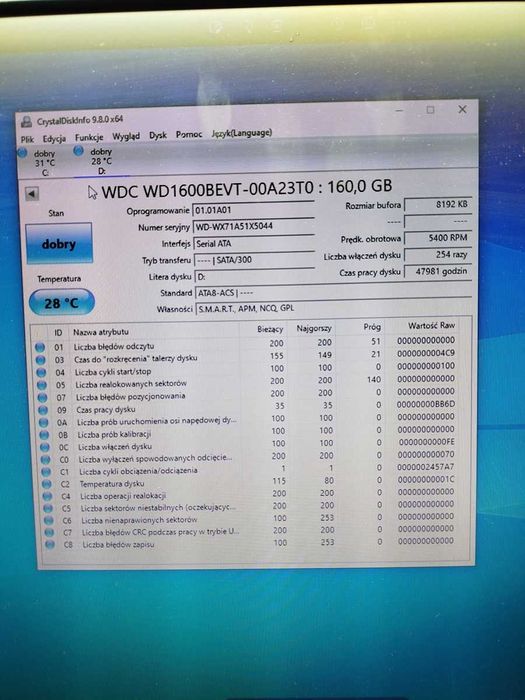The height and width of the screenshot is (700, 525).
Task: Click status dot of 04 Liczba cykli start/stop
Action: coord(41,372)
